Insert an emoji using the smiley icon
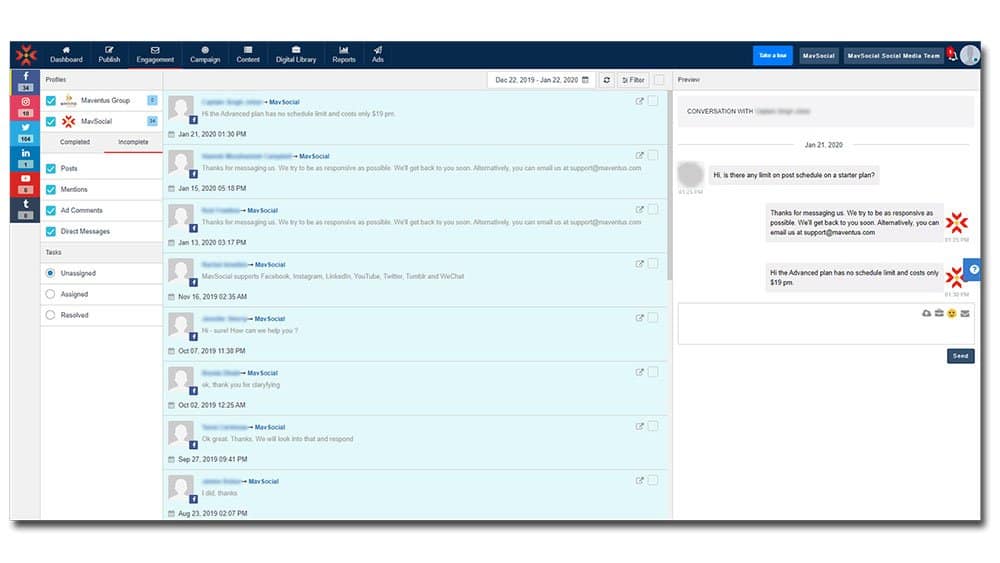This screenshot has width=1000, height=563. point(952,313)
